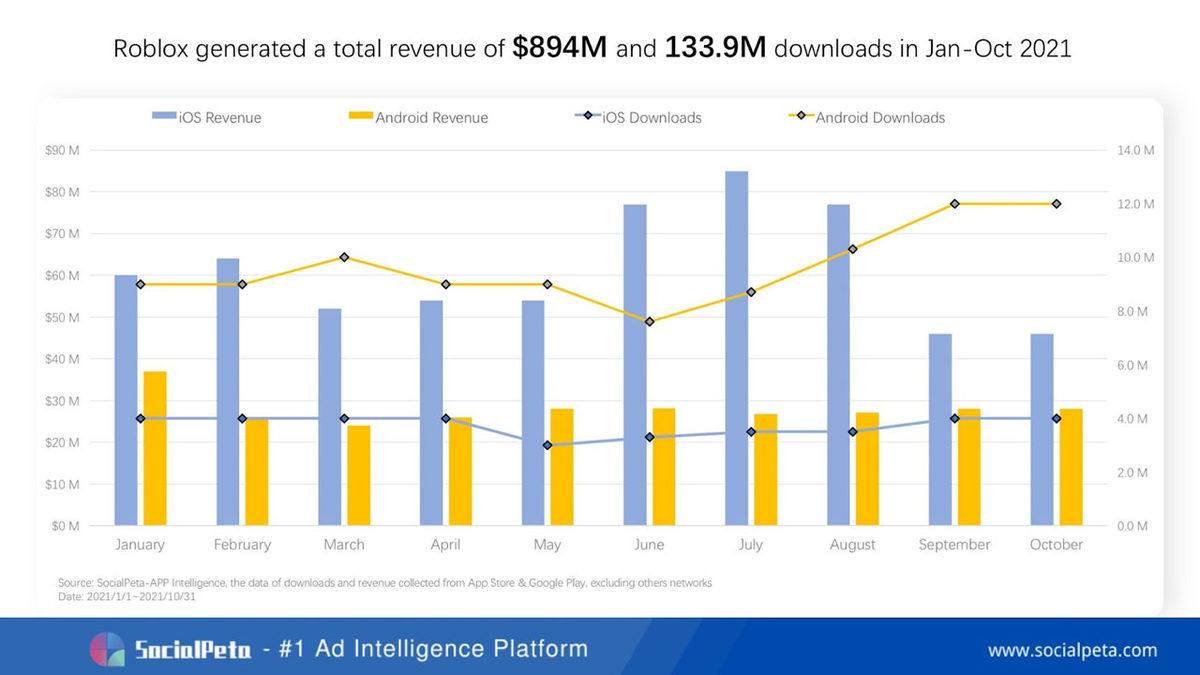This screenshot has height=675, width=1200.
Task: Click the June iOS revenue bar
Action: (x=635, y=365)
